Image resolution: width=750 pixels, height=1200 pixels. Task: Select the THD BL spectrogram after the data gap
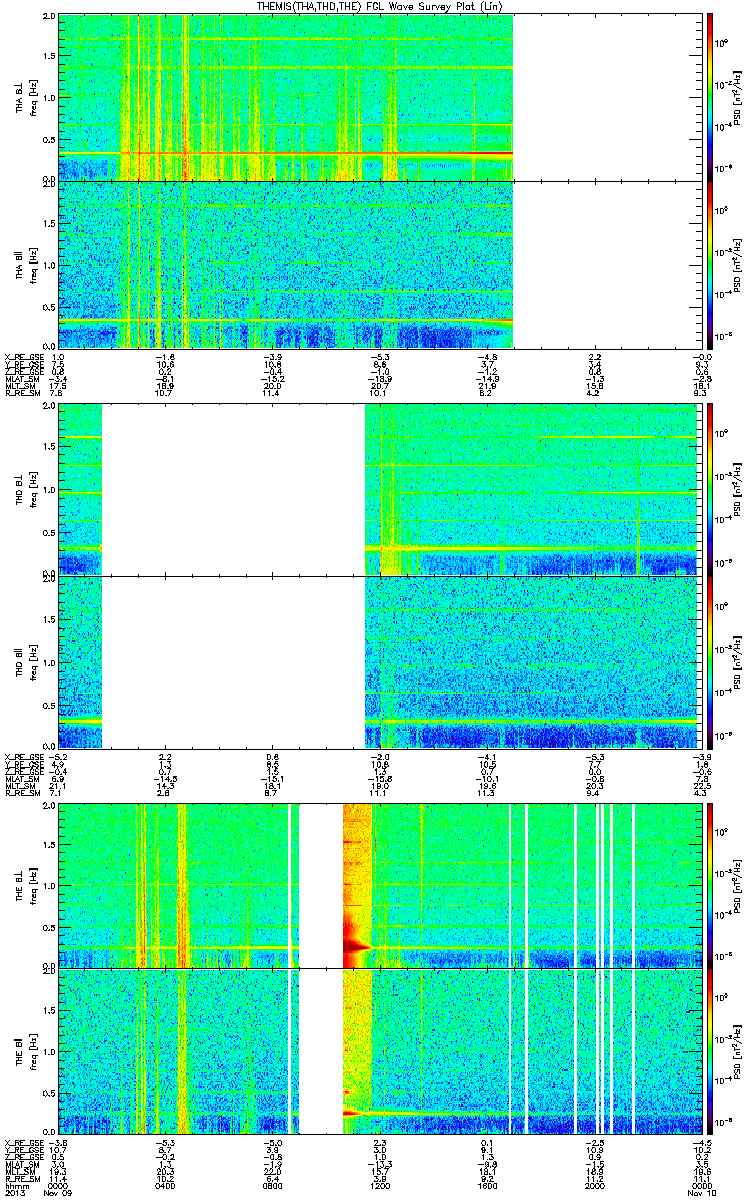532,492
